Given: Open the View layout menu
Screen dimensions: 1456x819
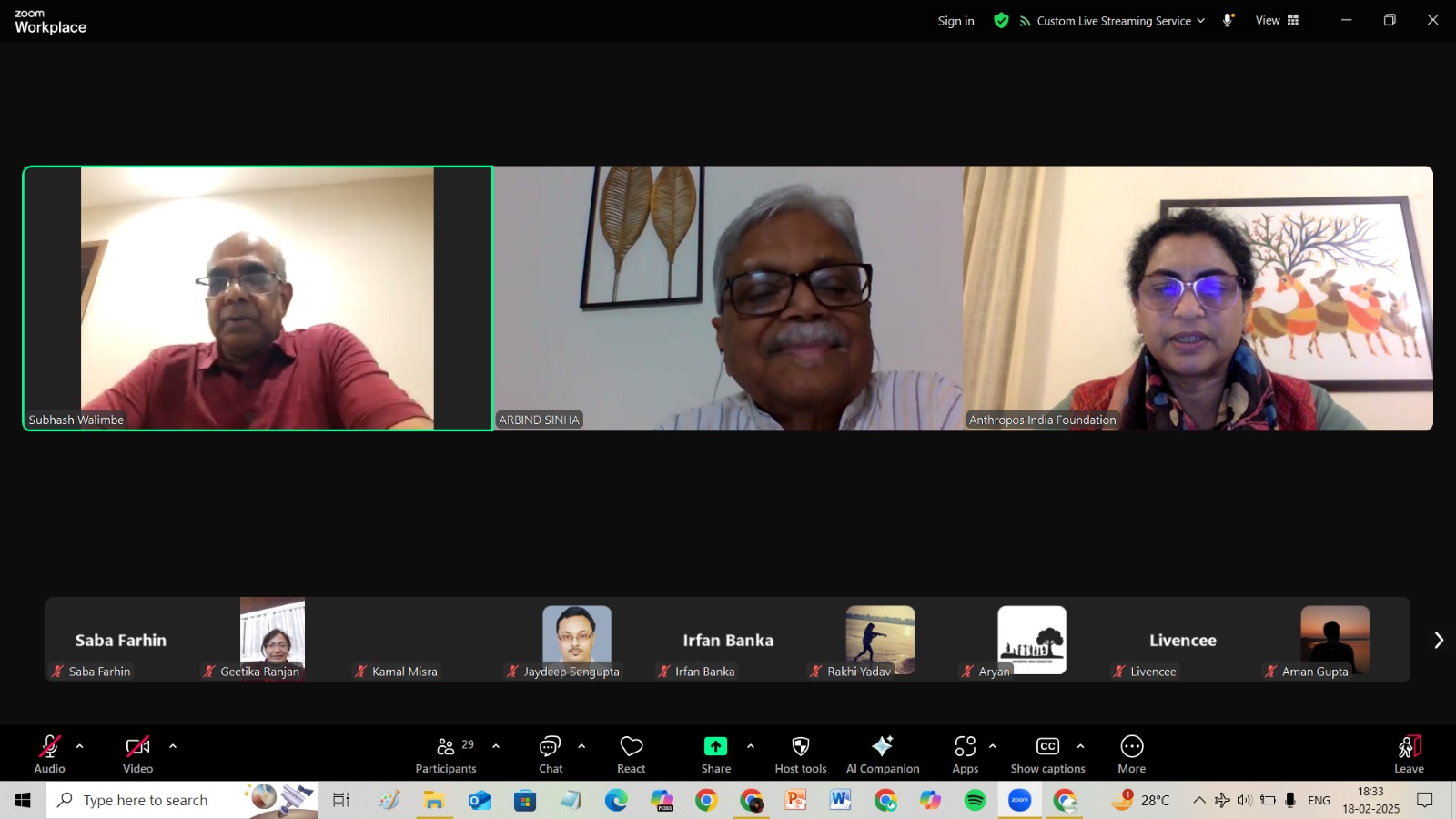Looking at the screenshot, I should click(1277, 20).
